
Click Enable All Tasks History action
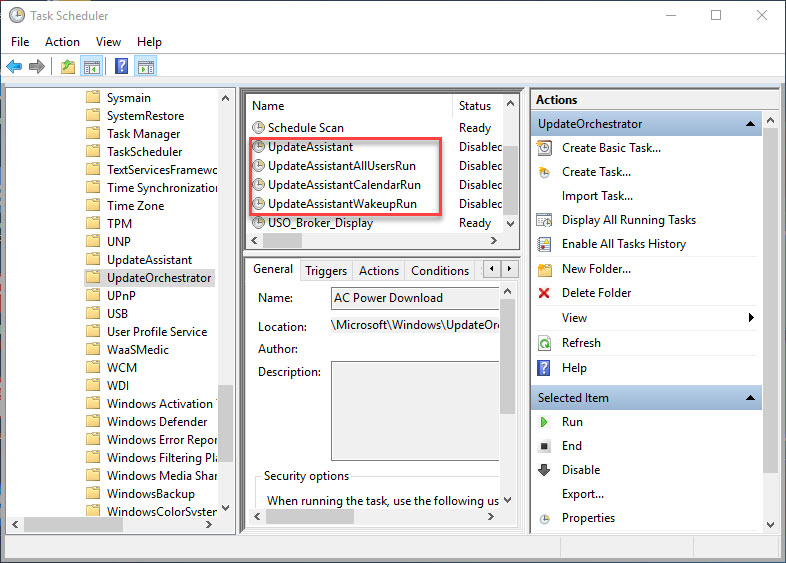click(x=624, y=244)
